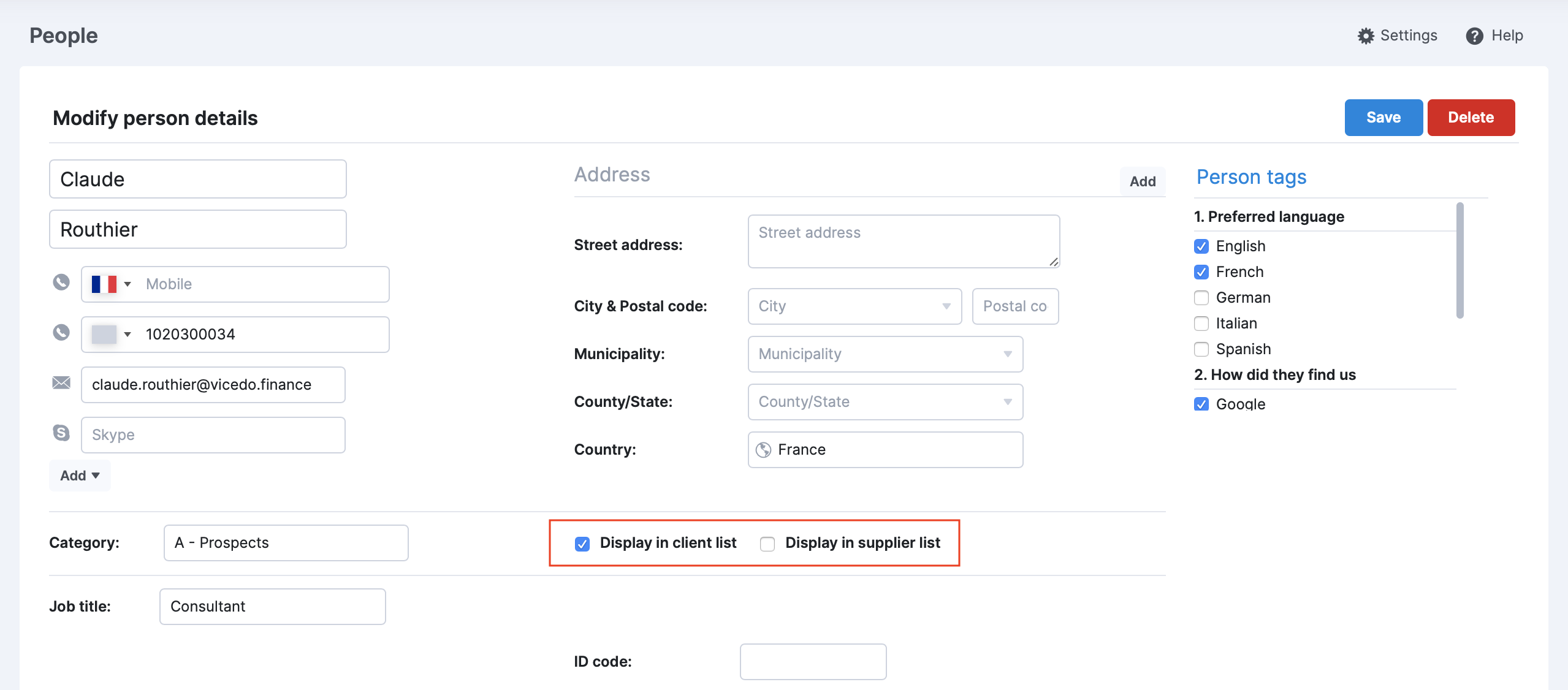Screen dimensions: 1568x690
Task: Click the Country: label
Action: click(605, 450)
